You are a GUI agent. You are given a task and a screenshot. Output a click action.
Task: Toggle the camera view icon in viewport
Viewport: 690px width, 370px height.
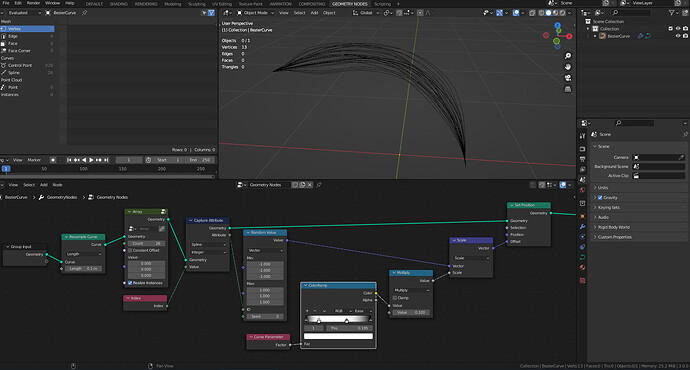point(568,78)
